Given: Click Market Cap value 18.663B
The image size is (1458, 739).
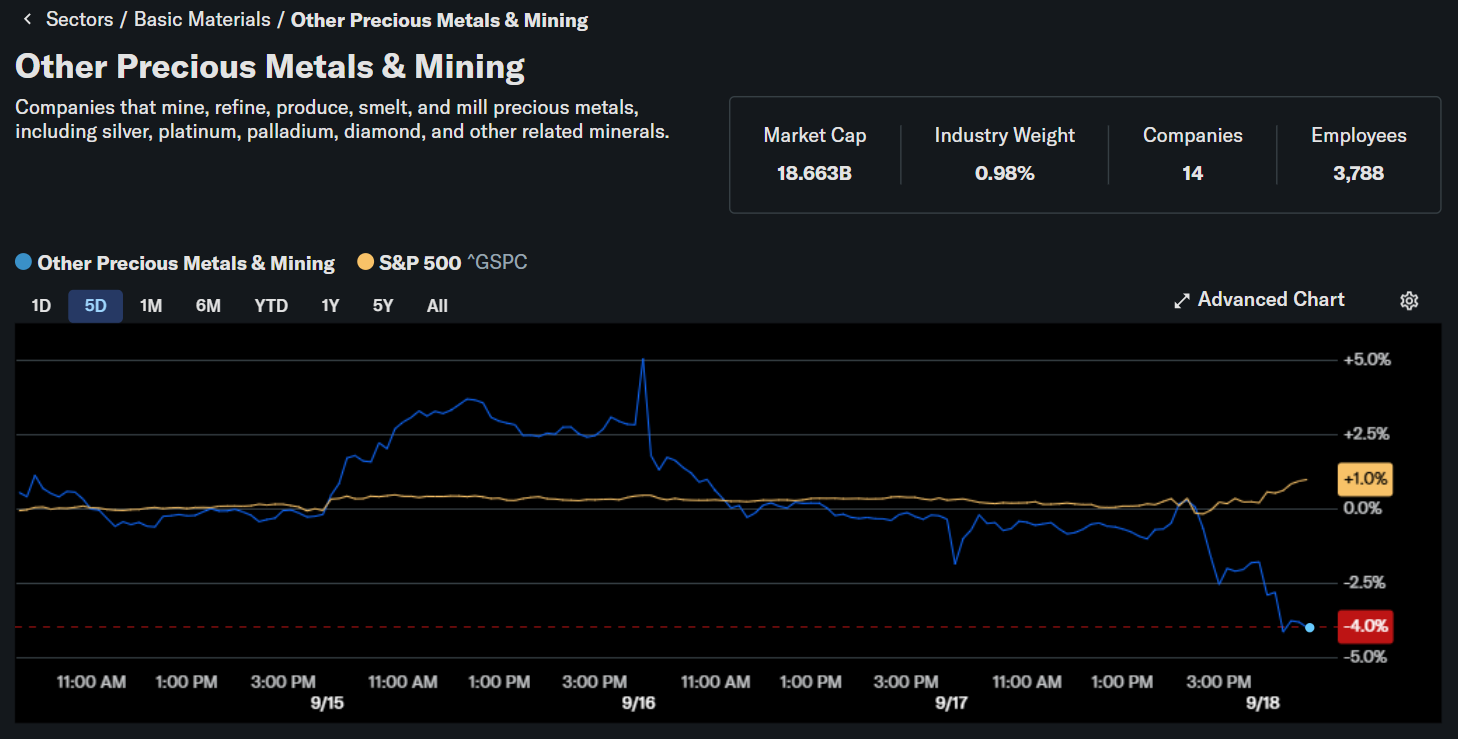Looking at the screenshot, I should click(815, 173).
